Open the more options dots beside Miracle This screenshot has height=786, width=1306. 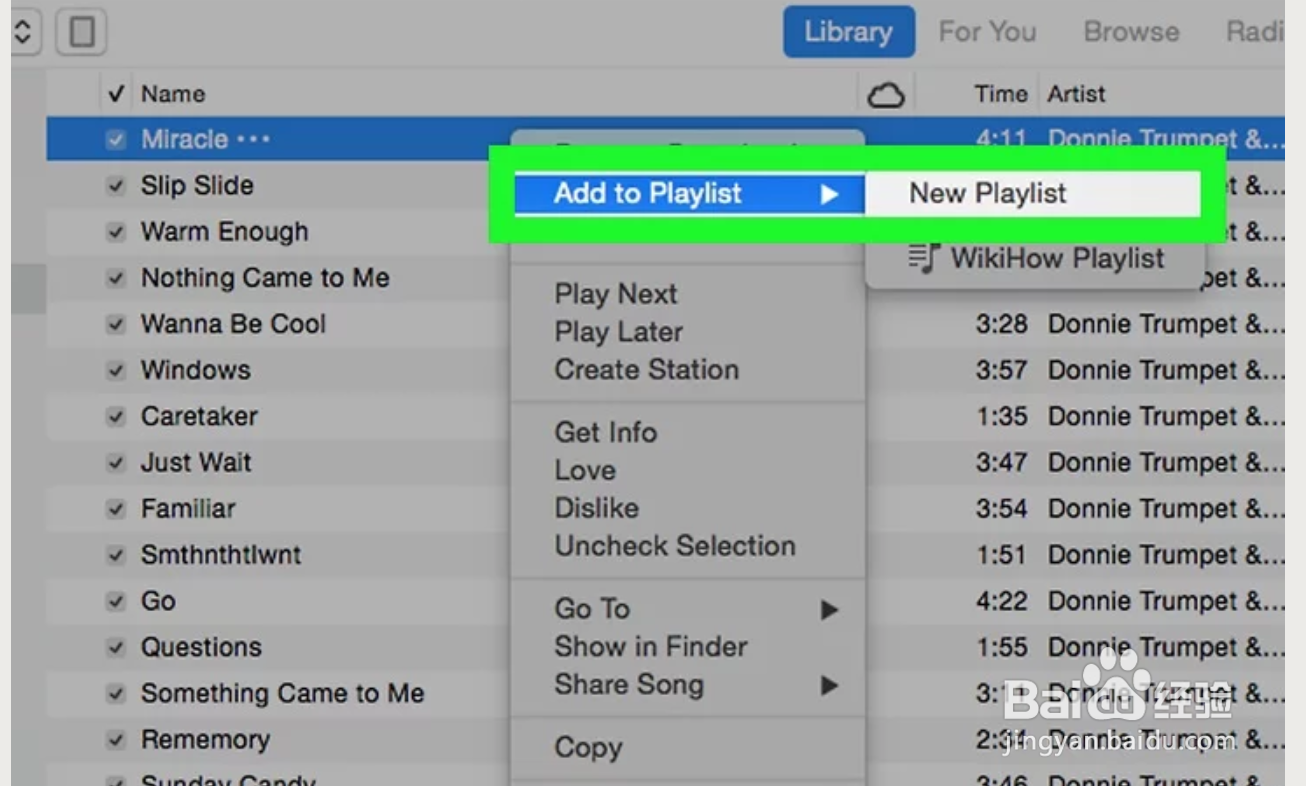[x=253, y=139]
